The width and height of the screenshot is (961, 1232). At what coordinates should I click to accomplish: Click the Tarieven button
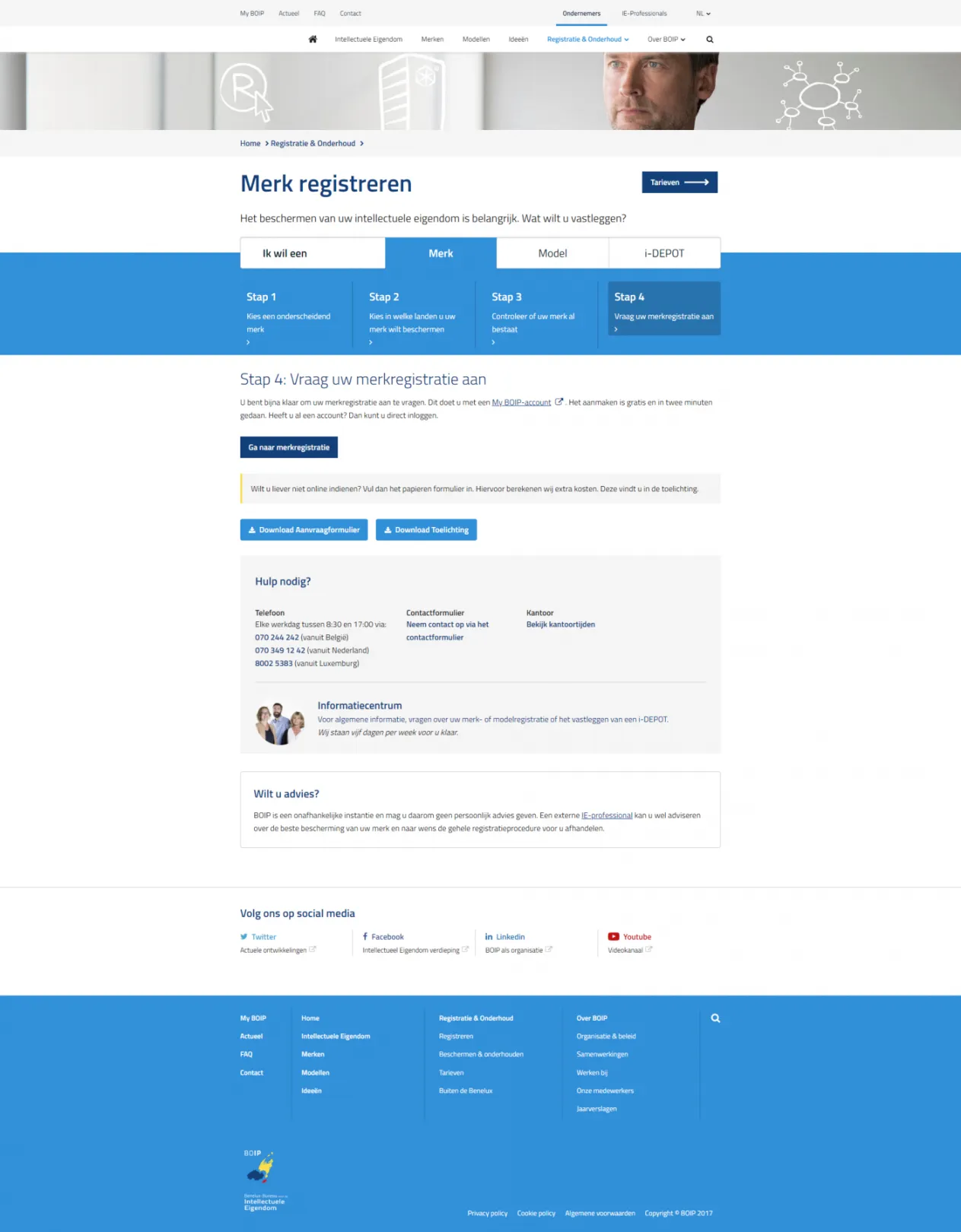click(679, 183)
